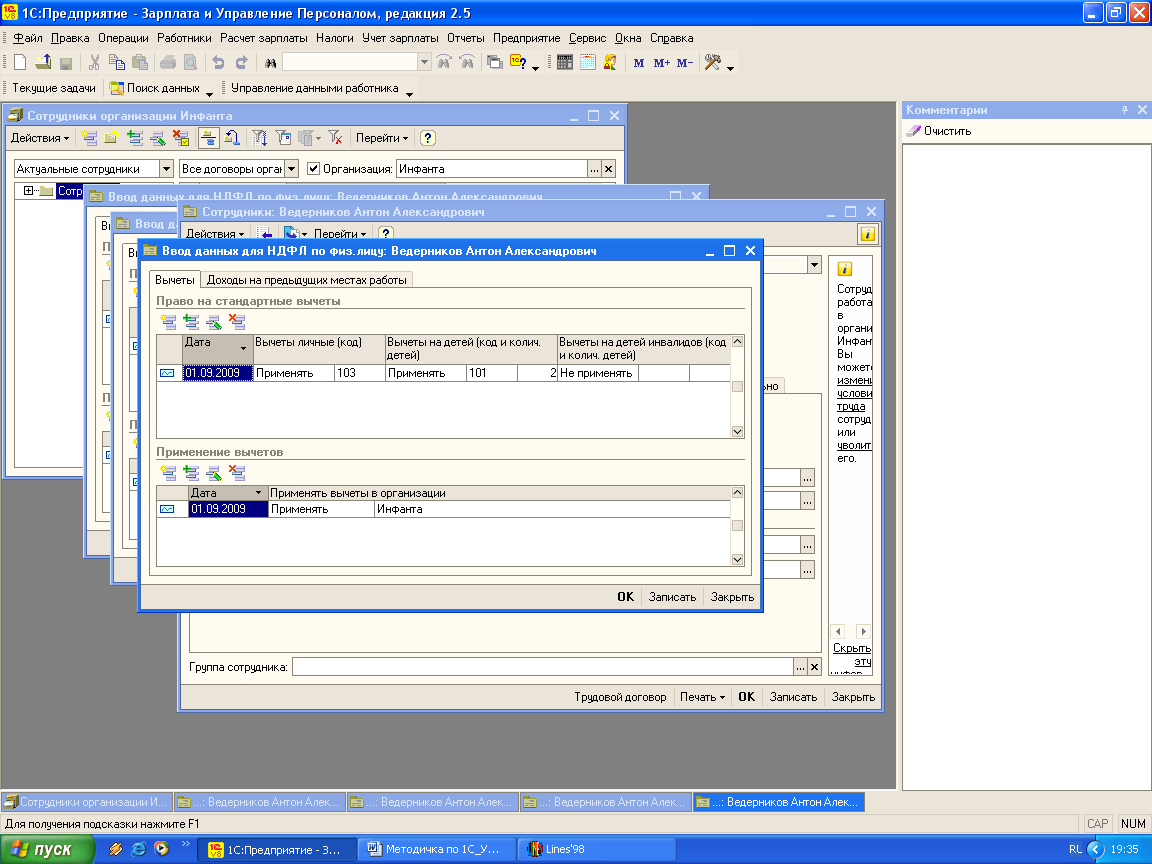The image size is (1152, 864).
Task: Copy row icon in Право на стандартные вычеты
Action: [x=191, y=321]
